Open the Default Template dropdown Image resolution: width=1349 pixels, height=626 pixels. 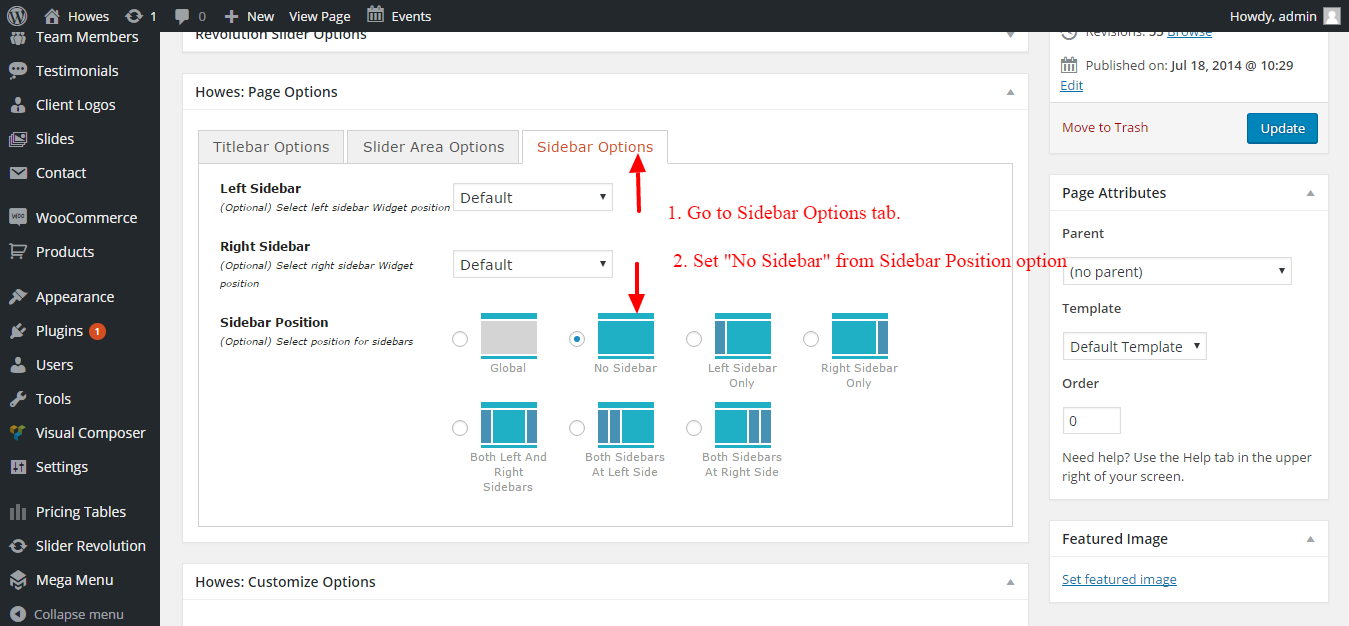tap(1134, 347)
